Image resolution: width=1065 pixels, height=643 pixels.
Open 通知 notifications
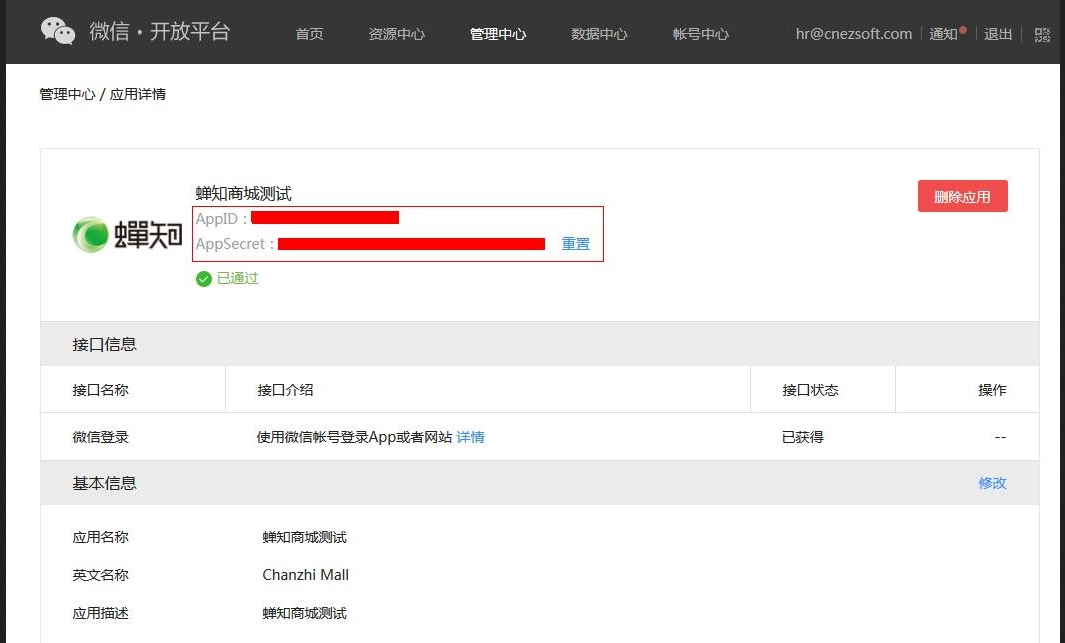[x=943, y=34]
